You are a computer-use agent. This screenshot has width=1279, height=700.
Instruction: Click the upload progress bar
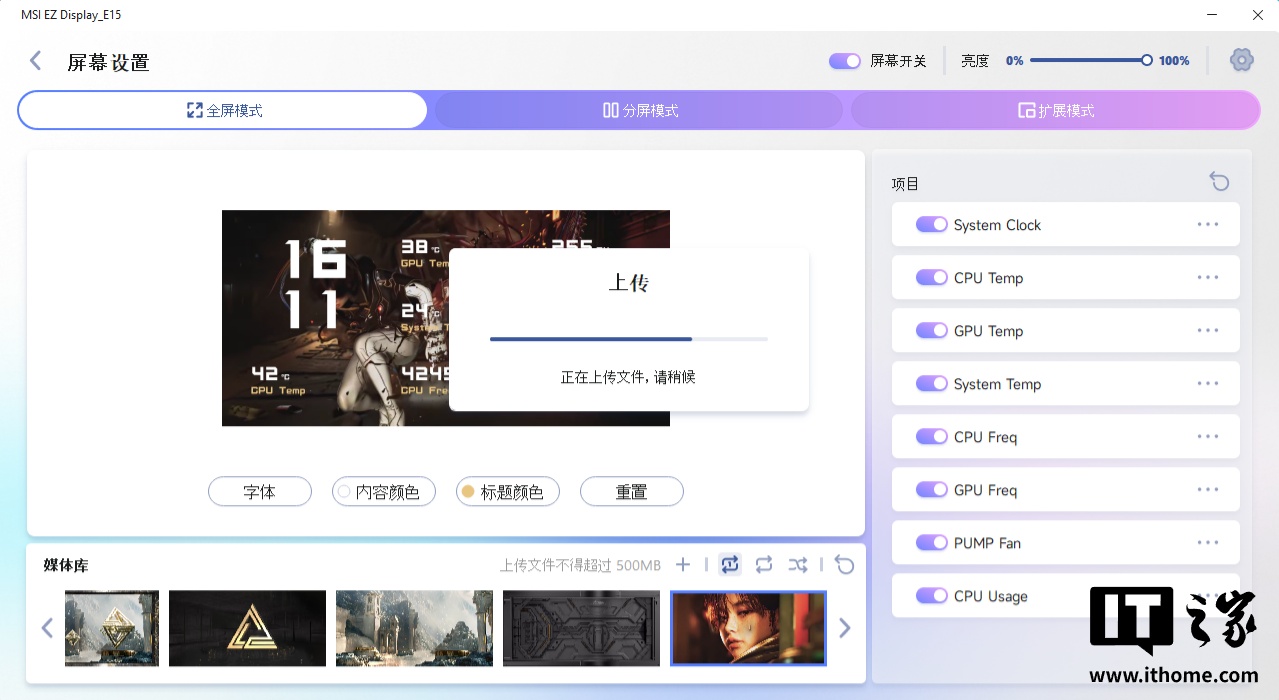point(629,339)
